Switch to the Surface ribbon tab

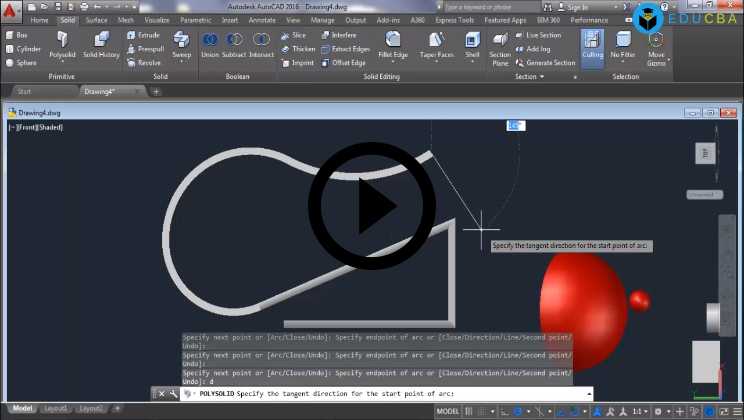[96, 19]
